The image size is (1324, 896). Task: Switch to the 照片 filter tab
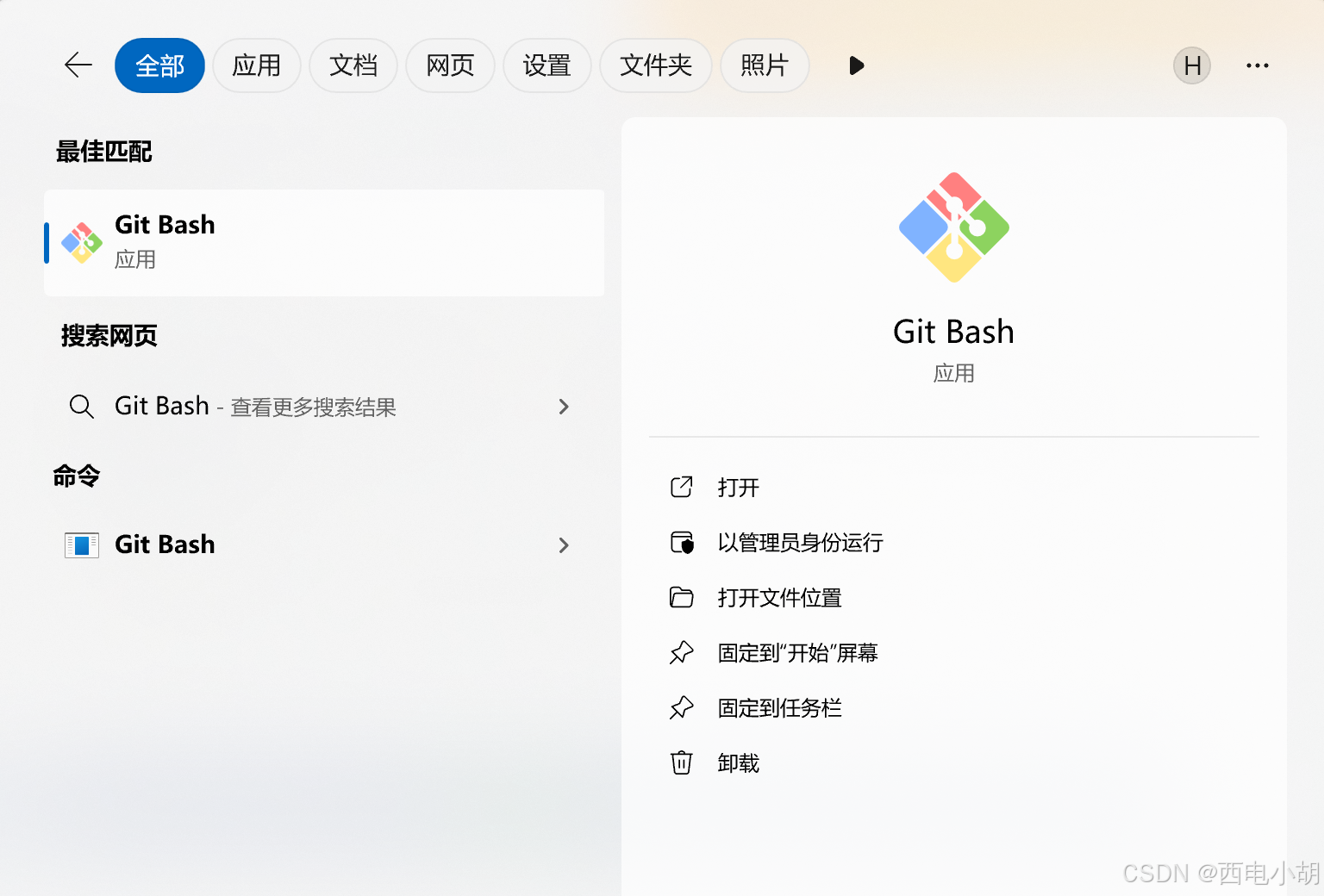765,65
